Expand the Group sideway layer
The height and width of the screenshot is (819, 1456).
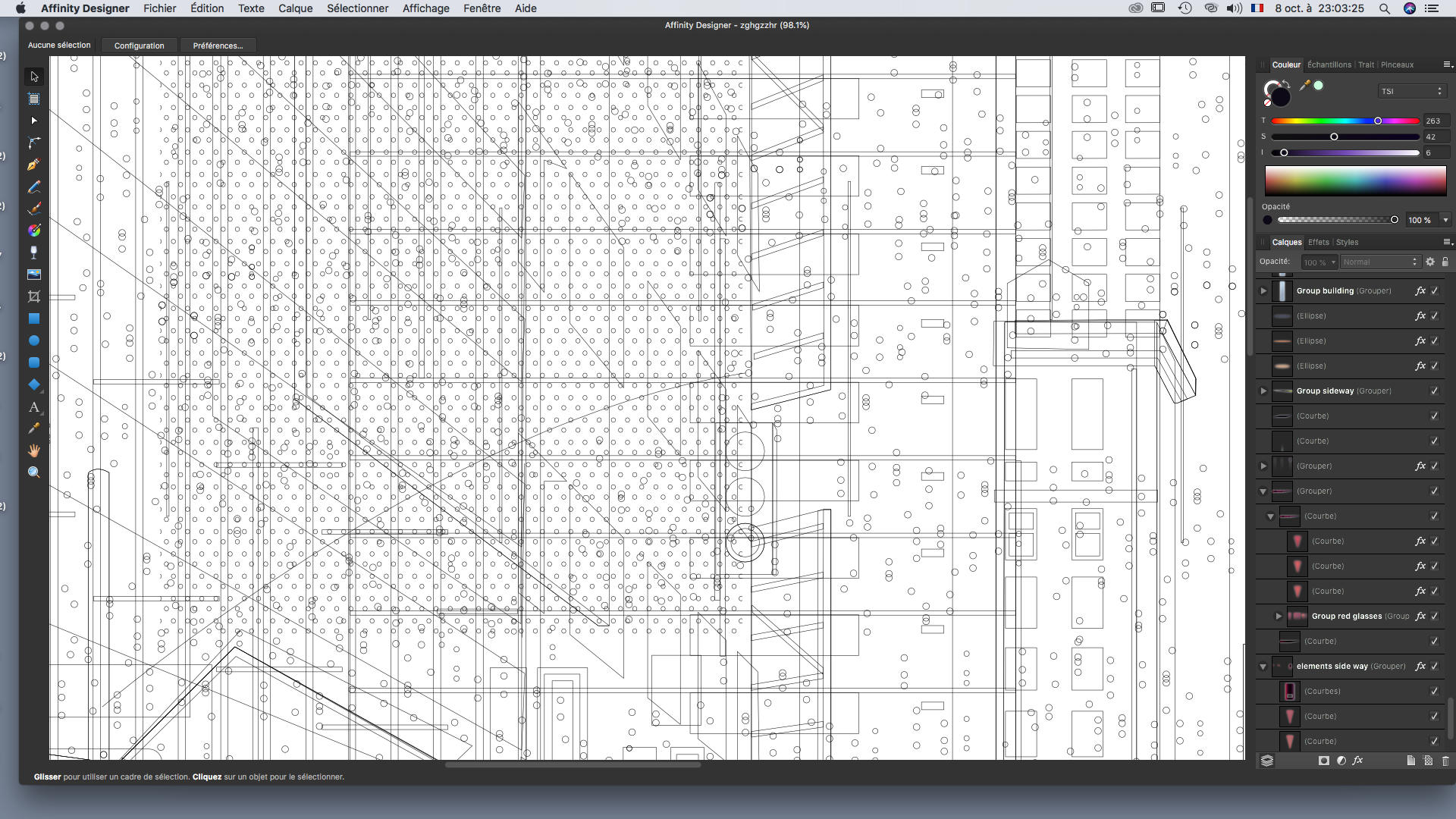point(1263,391)
